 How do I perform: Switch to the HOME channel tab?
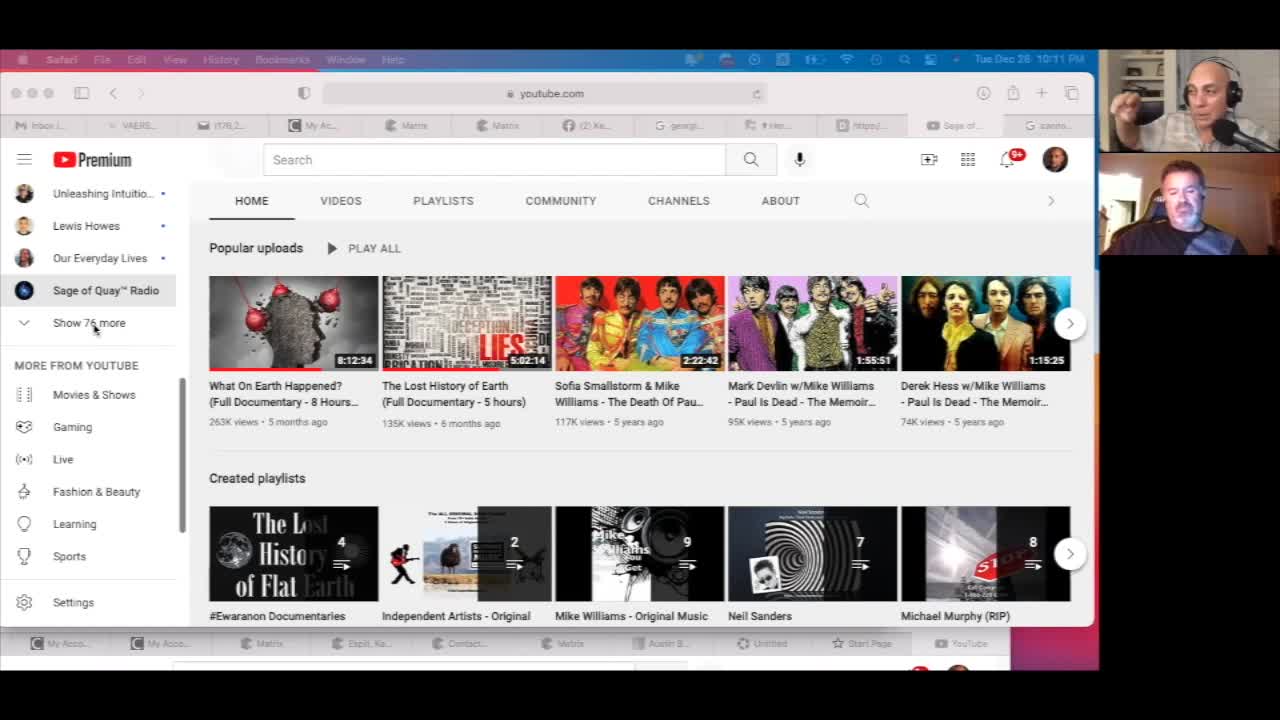[x=252, y=201]
